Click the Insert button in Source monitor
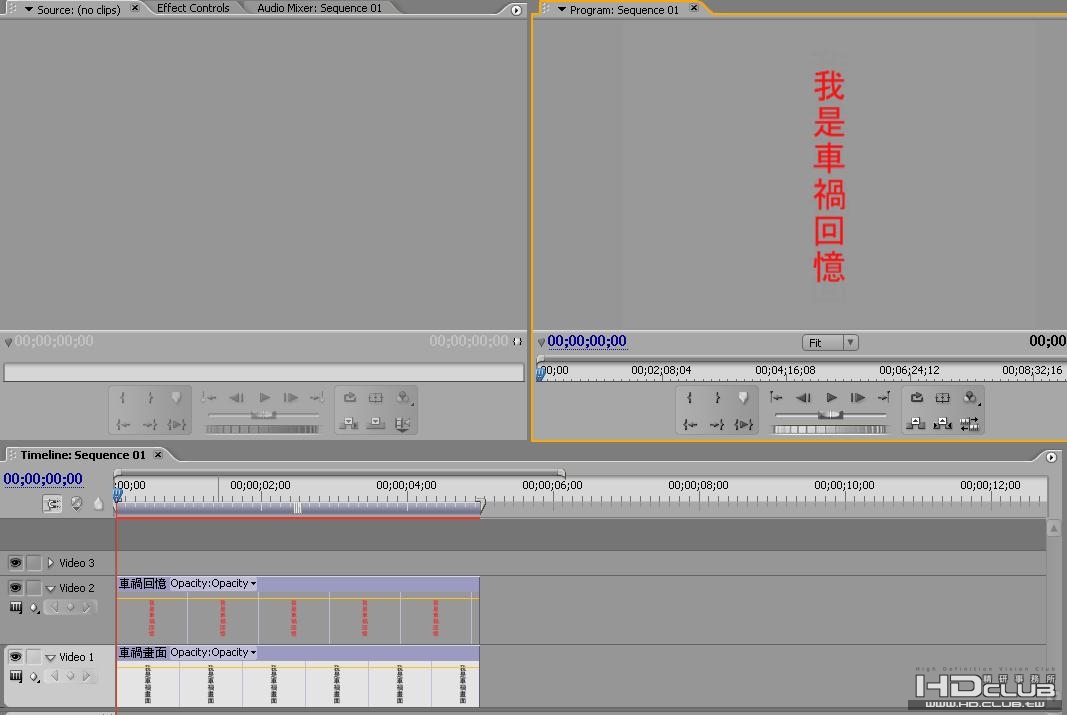This screenshot has width=1067, height=715. pyautogui.click(x=348, y=424)
